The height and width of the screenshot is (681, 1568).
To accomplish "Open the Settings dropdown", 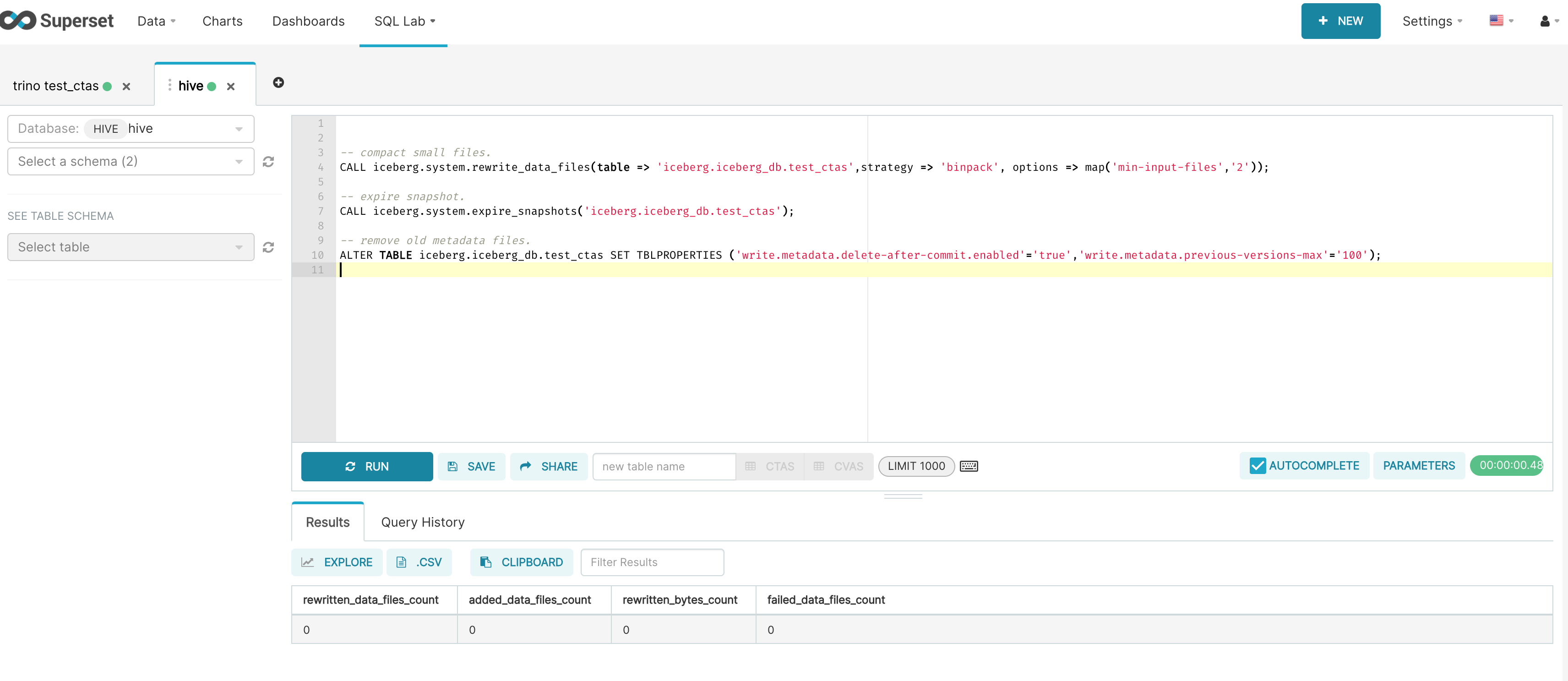I will click(1432, 22).
